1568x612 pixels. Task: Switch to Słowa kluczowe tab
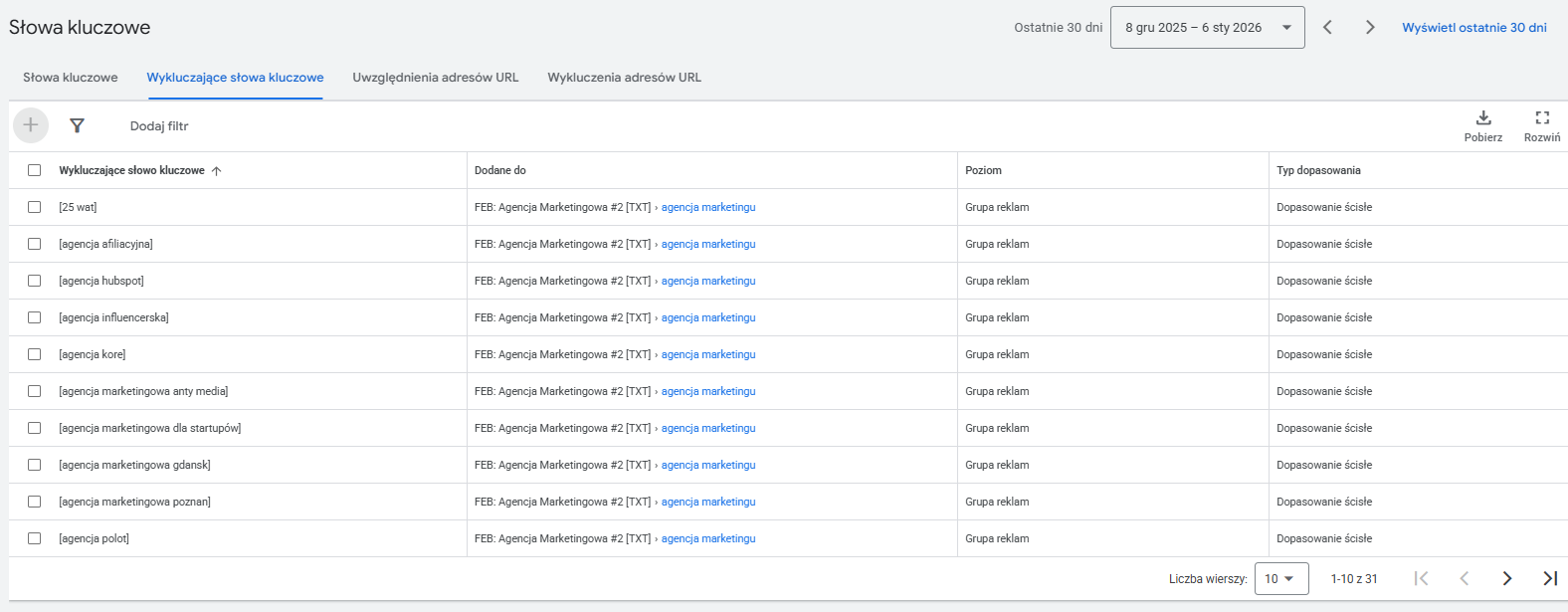(71, 78)
